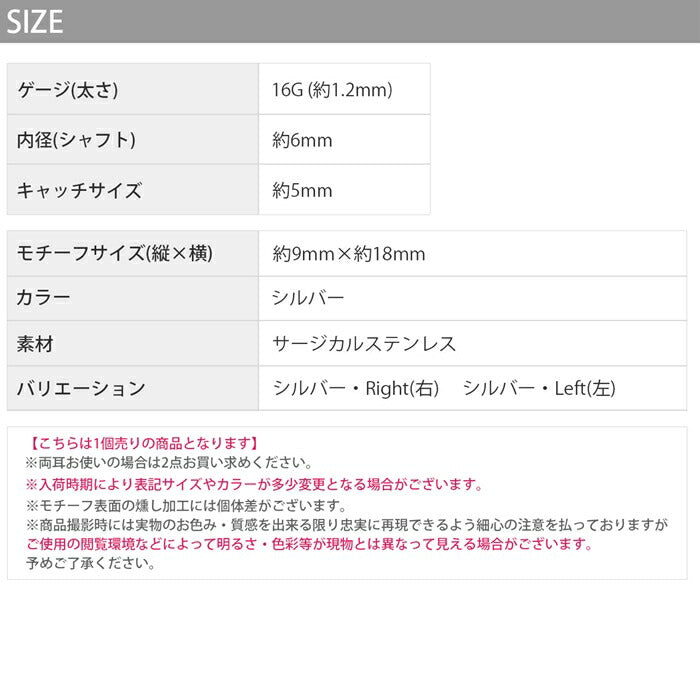Select the シルバー color value cell
This screenshot has height=700, width=700.
point(308,298)
